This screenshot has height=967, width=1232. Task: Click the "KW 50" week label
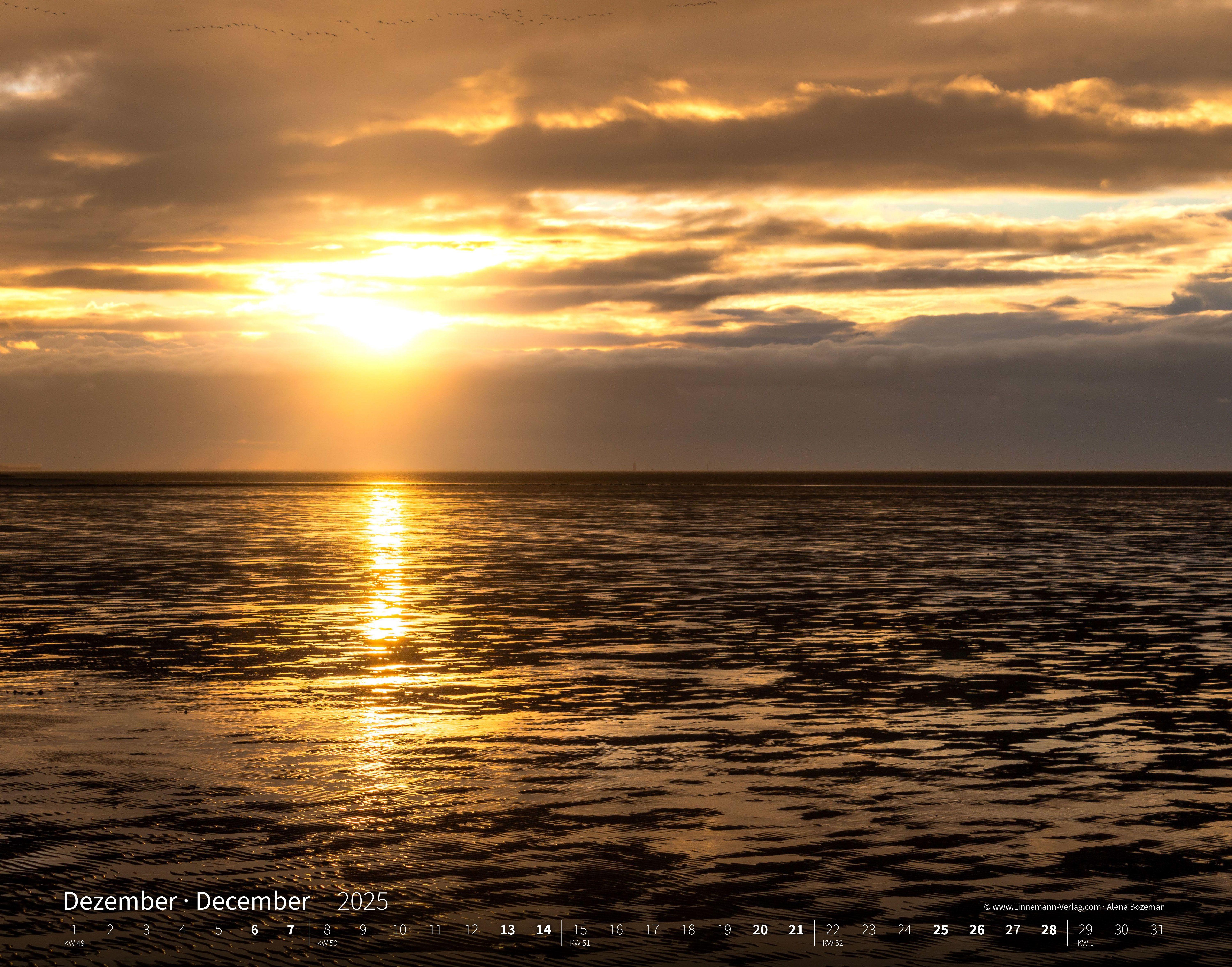tap(327, 943)
